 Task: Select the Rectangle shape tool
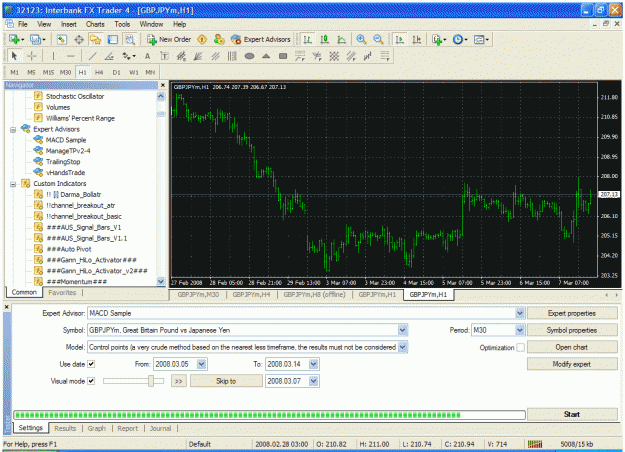coord(283,56)
